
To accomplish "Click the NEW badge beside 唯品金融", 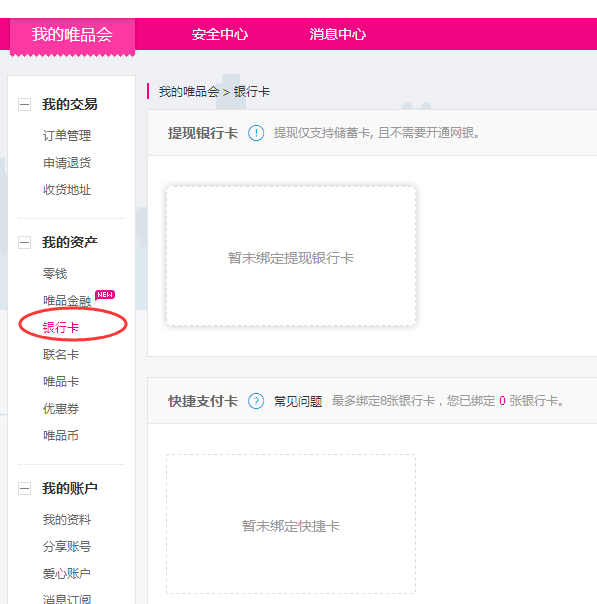I will [105, 295].
